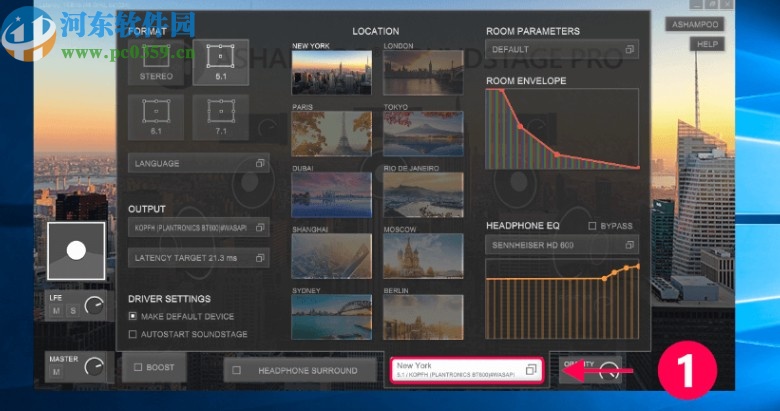Choose the 7.1 speaker format

[x=221, y=117]
